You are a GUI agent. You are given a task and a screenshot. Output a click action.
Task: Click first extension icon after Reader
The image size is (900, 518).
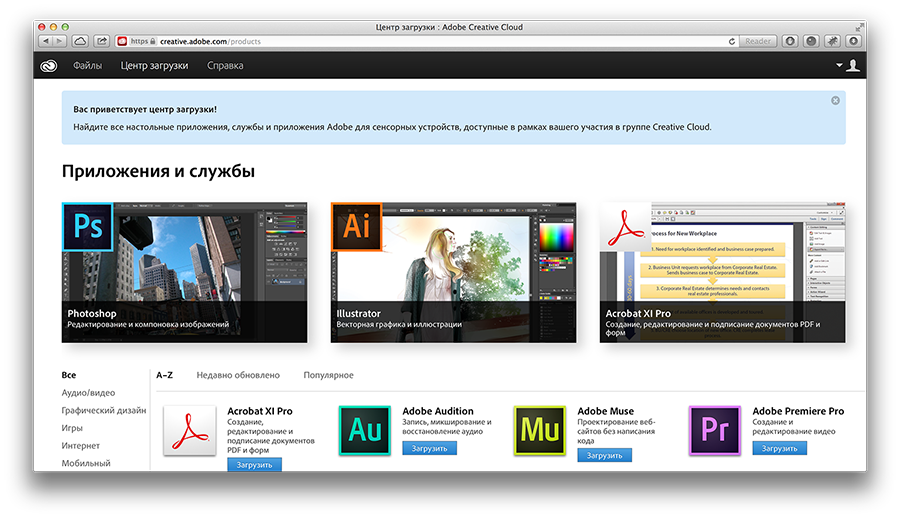[x=790, y=41]
